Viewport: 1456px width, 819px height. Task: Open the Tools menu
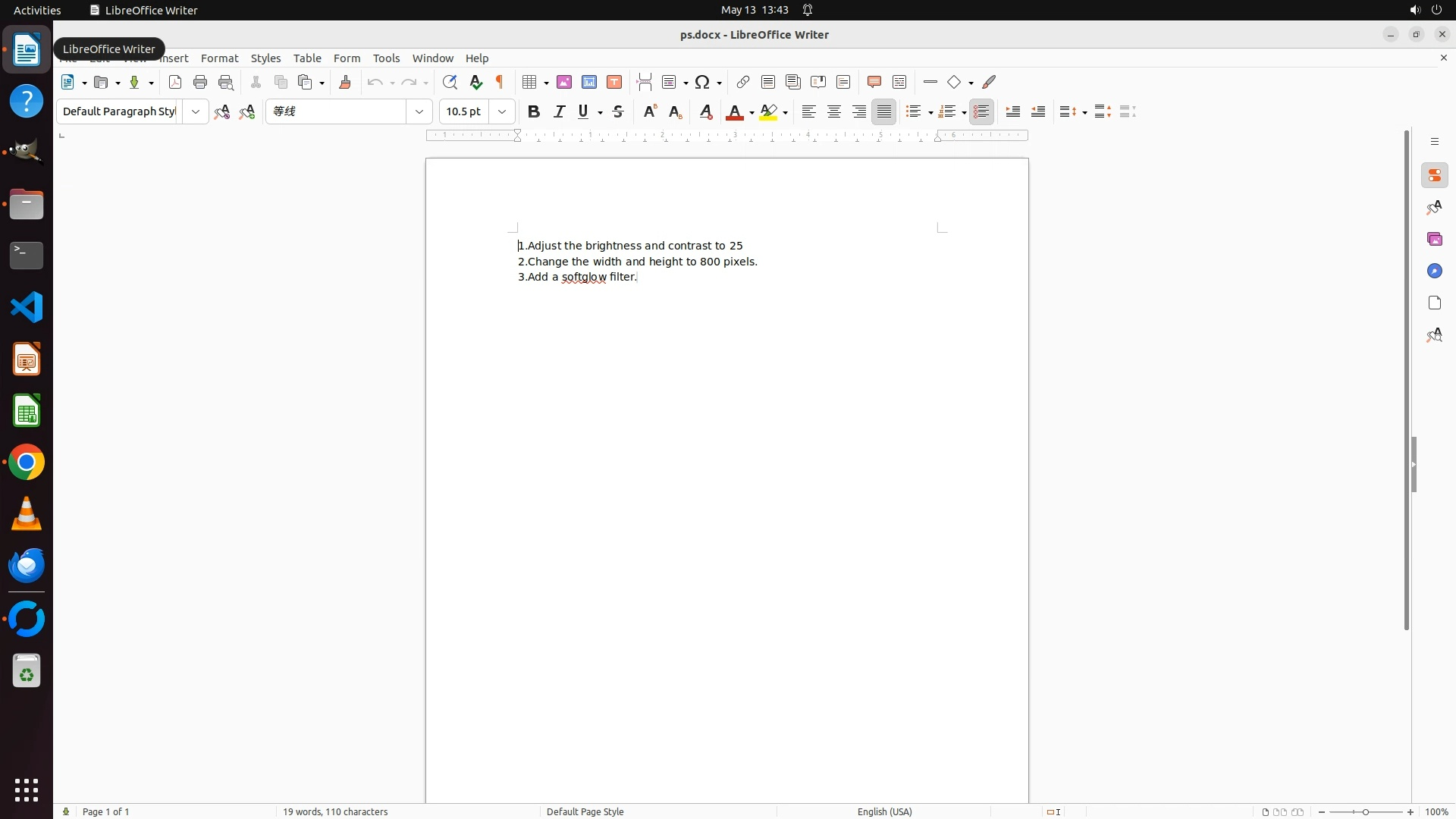coord(386,58)
